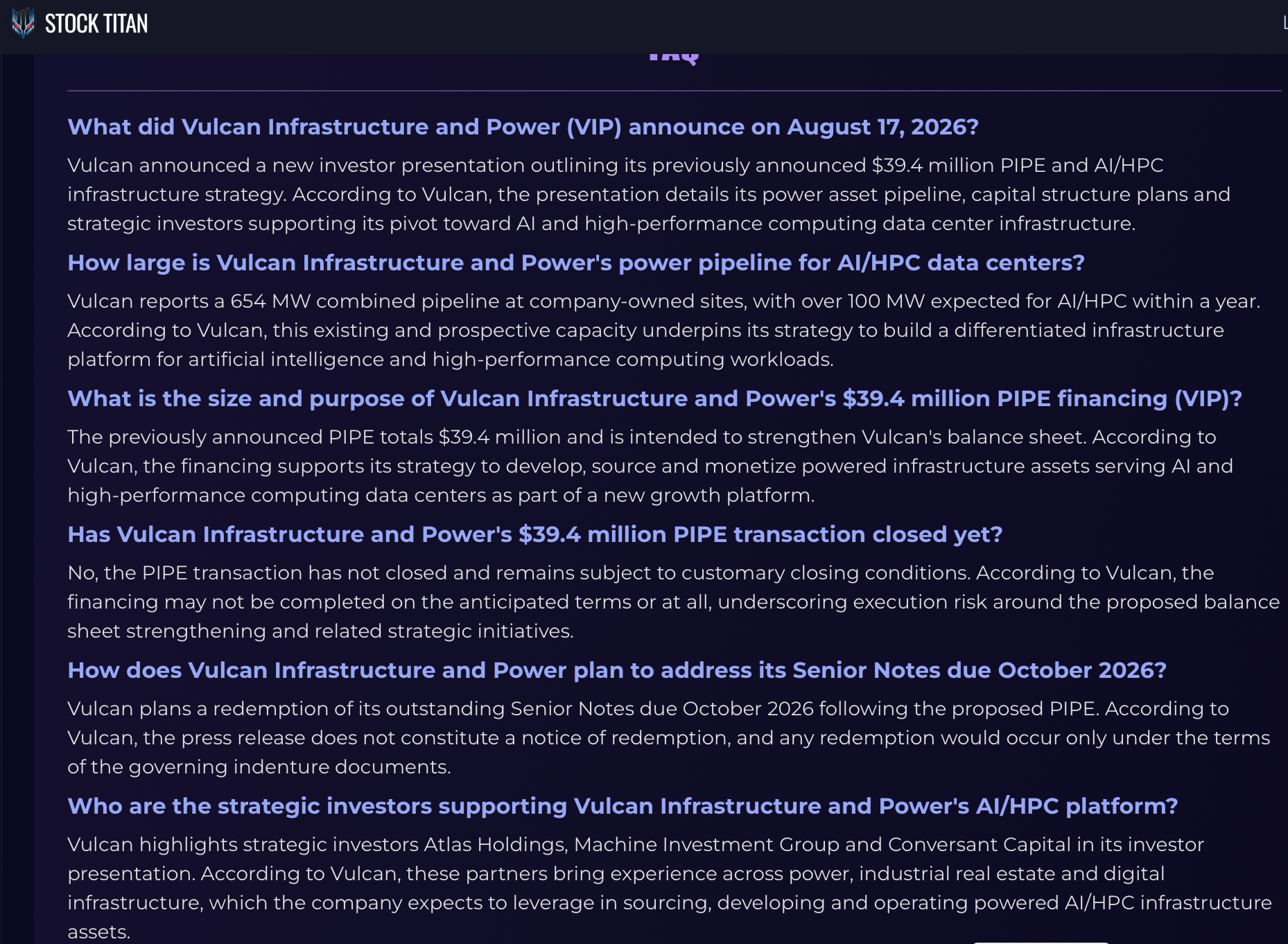This screenshot has height=944, width=1288.
Task: Click the answer about redemption of Senior Notes
Action: [669, 737]
